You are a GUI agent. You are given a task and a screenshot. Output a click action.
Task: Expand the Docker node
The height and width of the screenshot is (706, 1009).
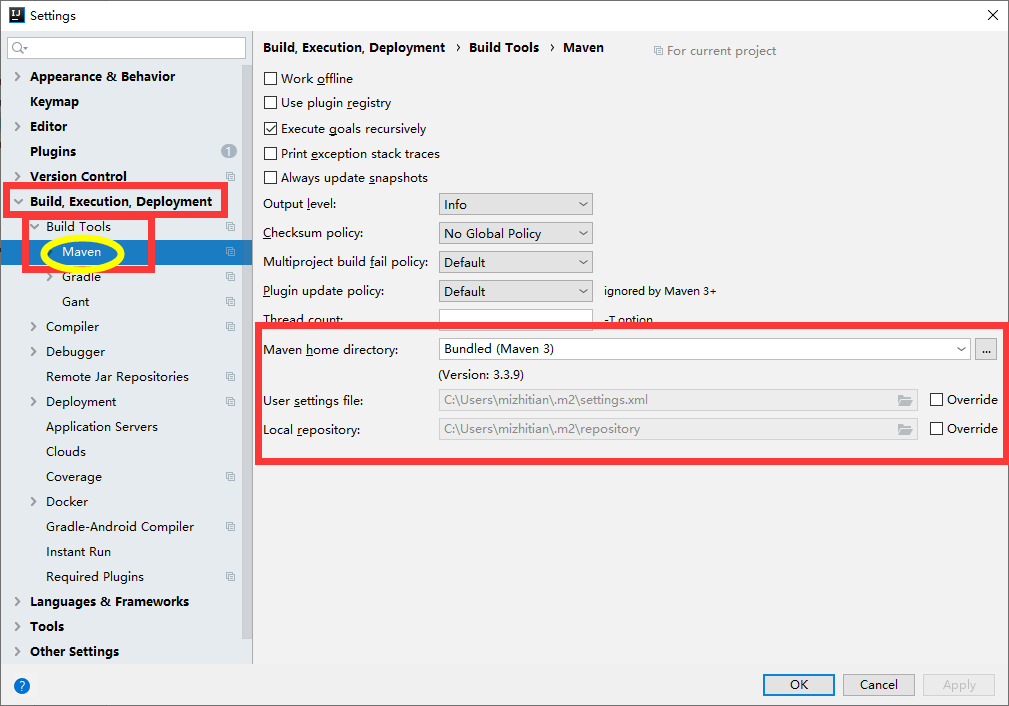pos(34,502)
